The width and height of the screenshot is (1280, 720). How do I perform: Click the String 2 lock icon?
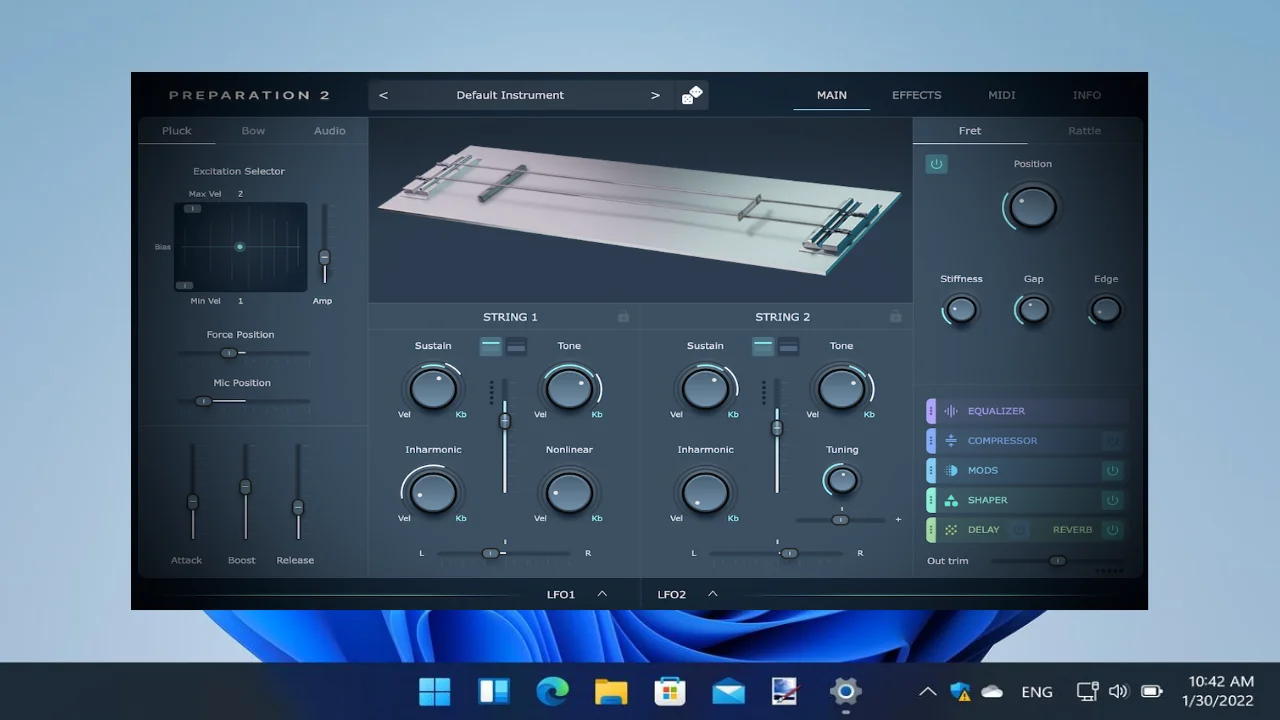coord(895,317)
